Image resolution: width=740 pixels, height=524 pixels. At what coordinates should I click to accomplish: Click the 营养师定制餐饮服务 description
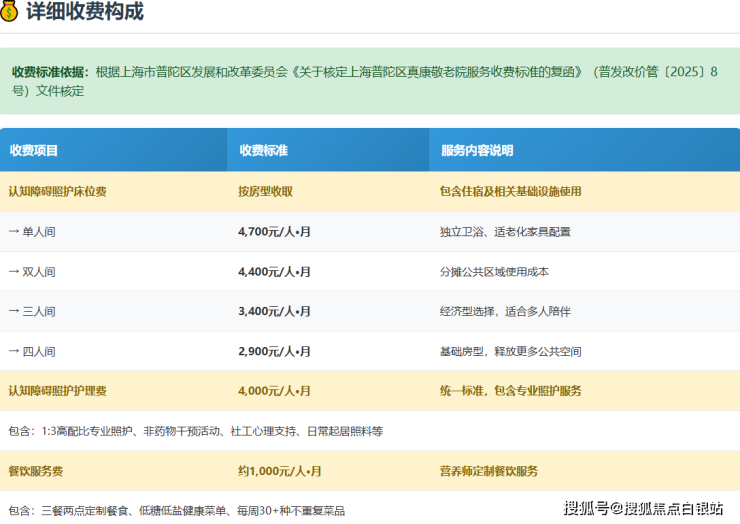point(488,471)
